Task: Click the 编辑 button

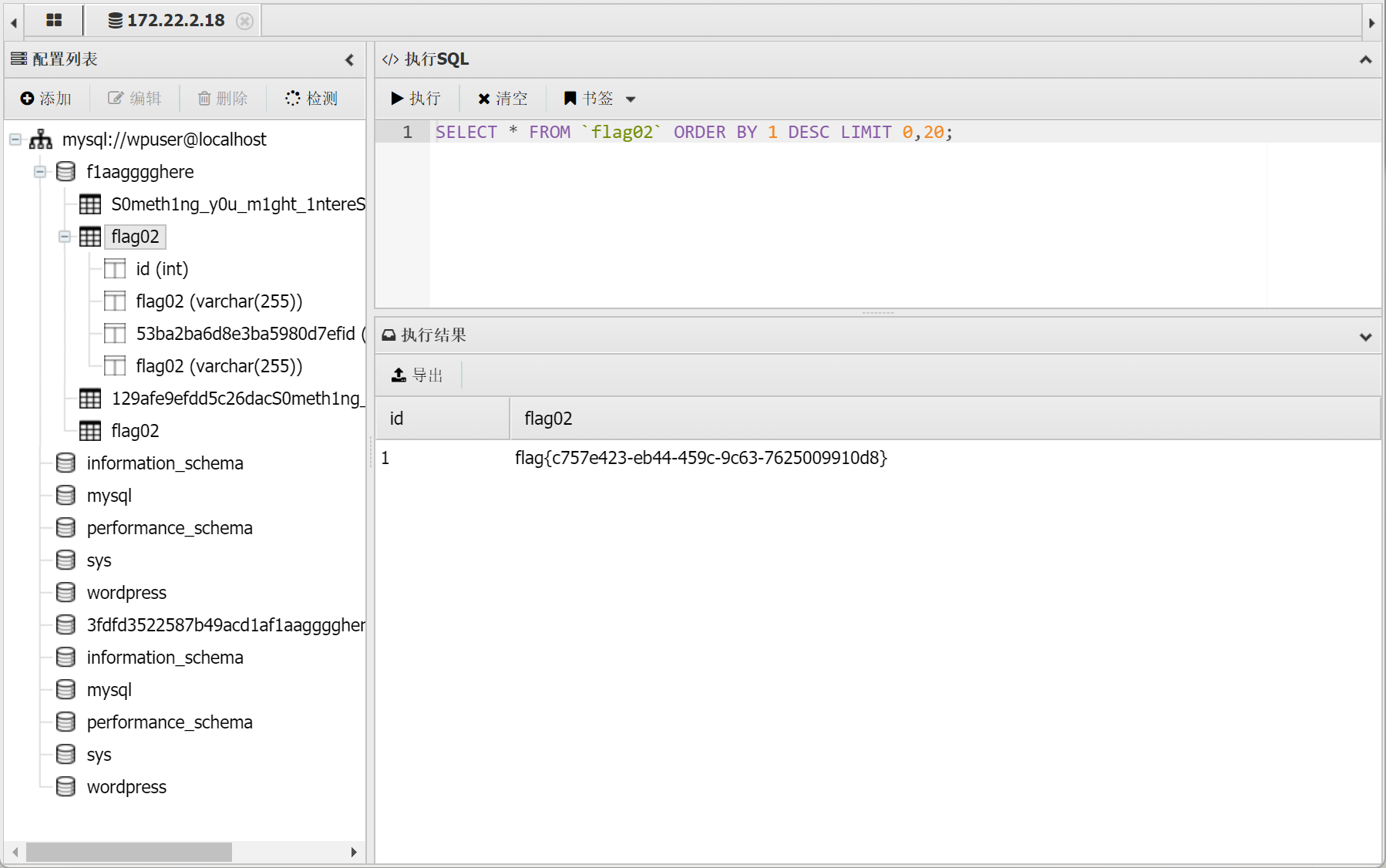Action: (x=134, y=98)
